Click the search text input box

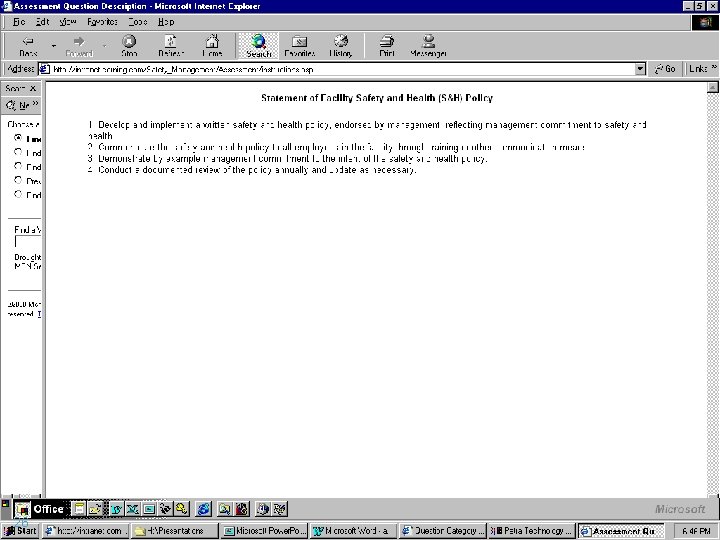click(28, 242)
